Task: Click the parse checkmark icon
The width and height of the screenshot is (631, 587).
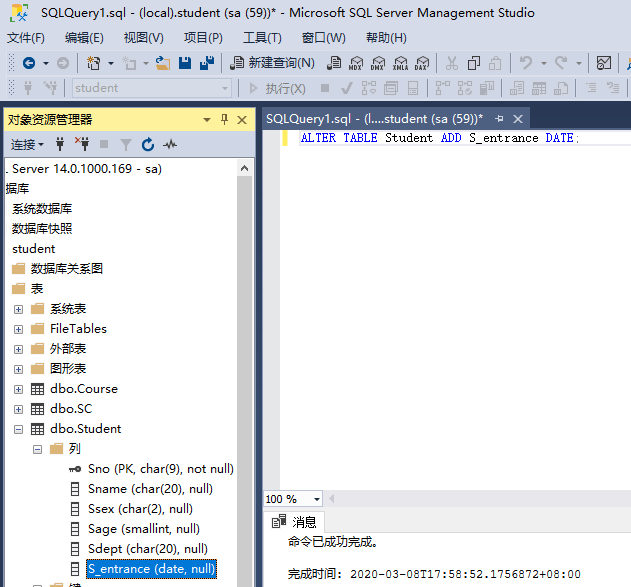Action: (346, 88)
